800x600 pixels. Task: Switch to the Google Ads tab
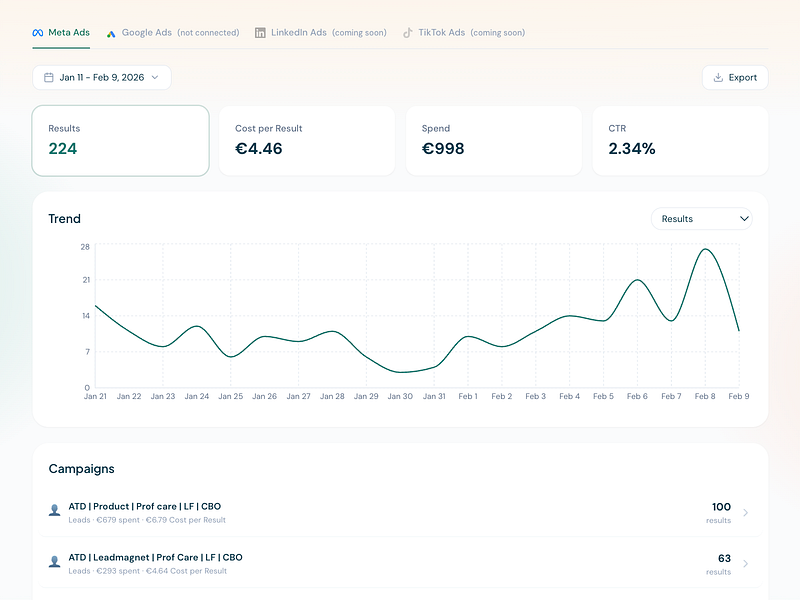coord(172,33)
